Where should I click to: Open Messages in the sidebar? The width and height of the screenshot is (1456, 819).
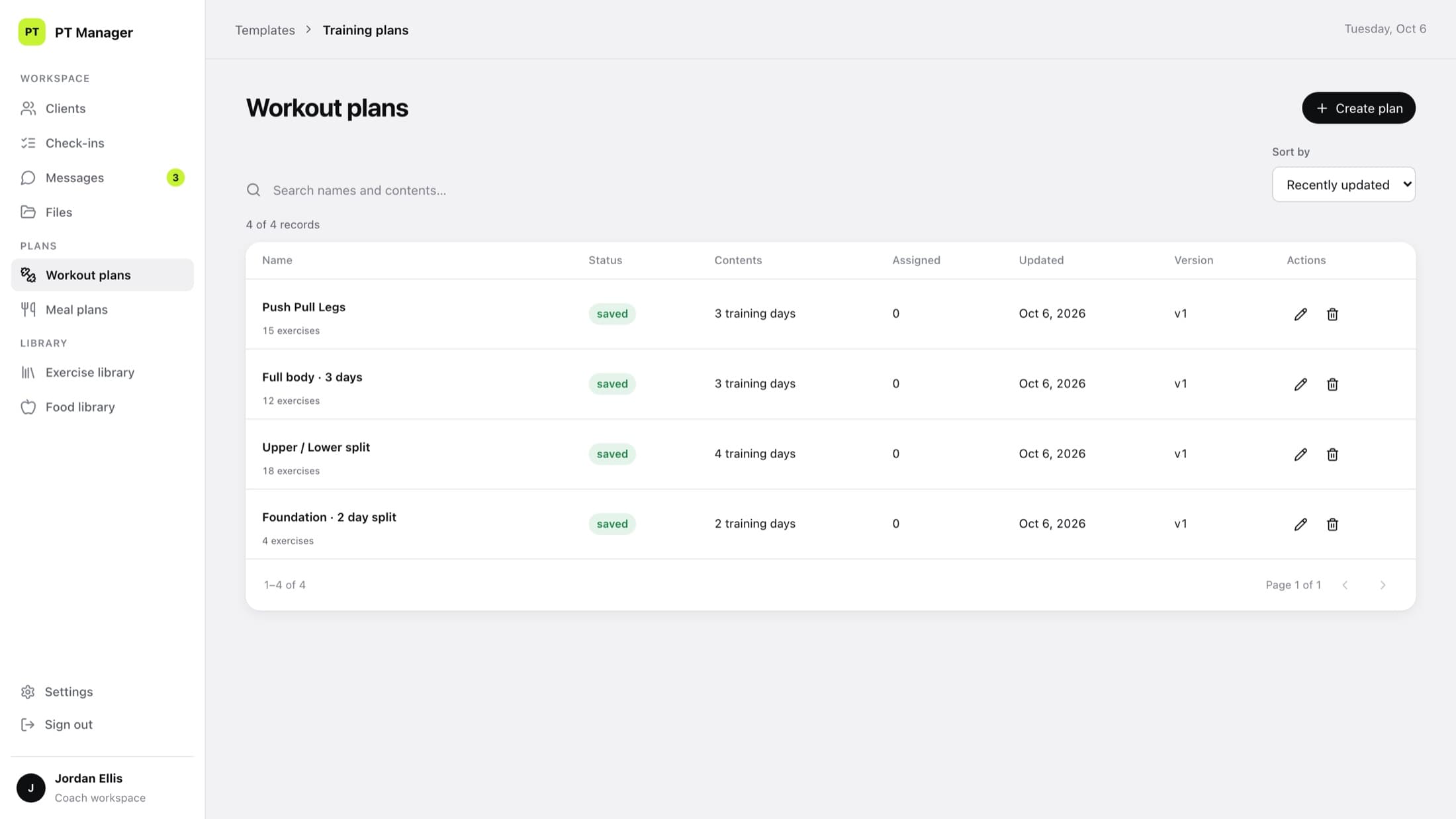[x=103, y=177]
